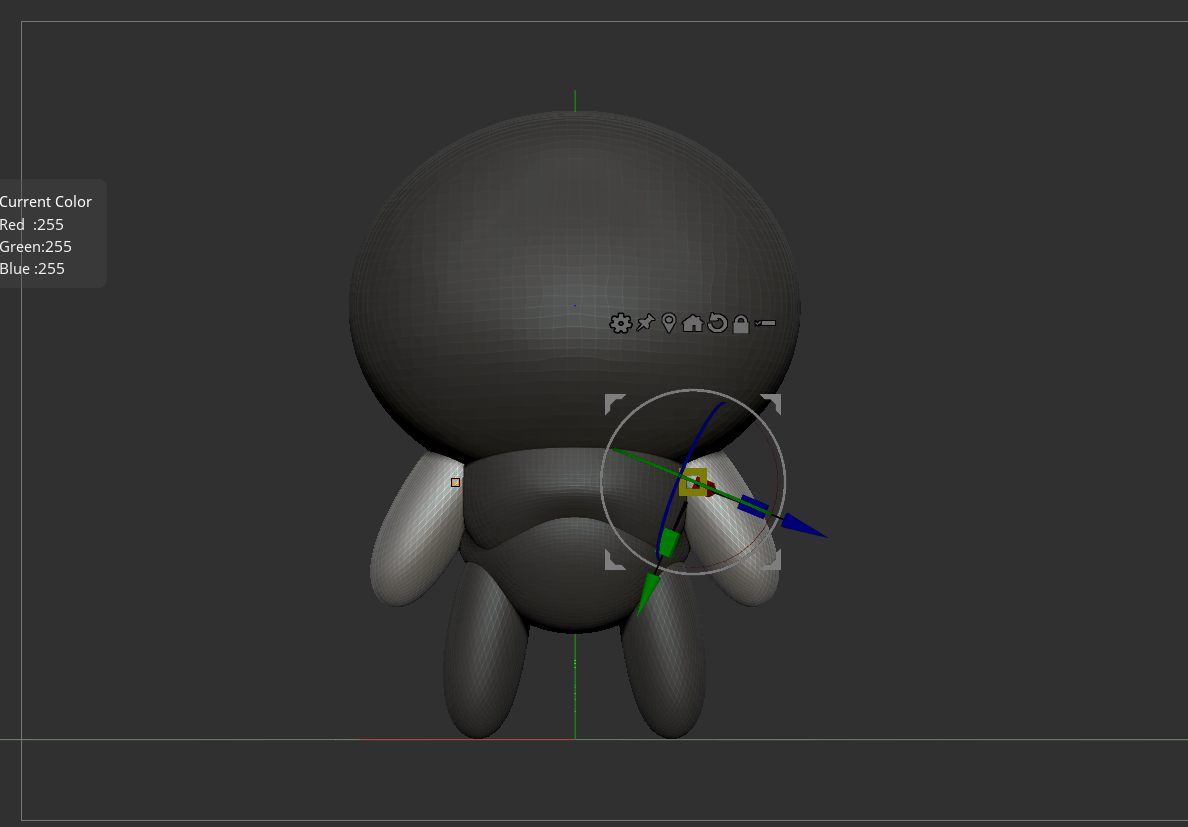Image resolution: width=1188 pixels, height=827 pixels.
Task: Open the gizmo Customize gear icon
Action: point(620,323)
